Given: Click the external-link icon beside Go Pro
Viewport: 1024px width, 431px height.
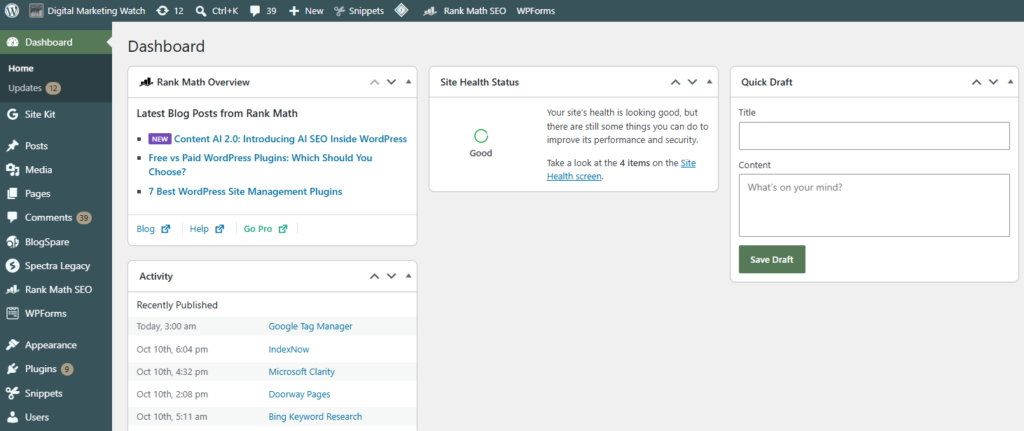Looking at the screenshot, I should click(x=283, y=229).
